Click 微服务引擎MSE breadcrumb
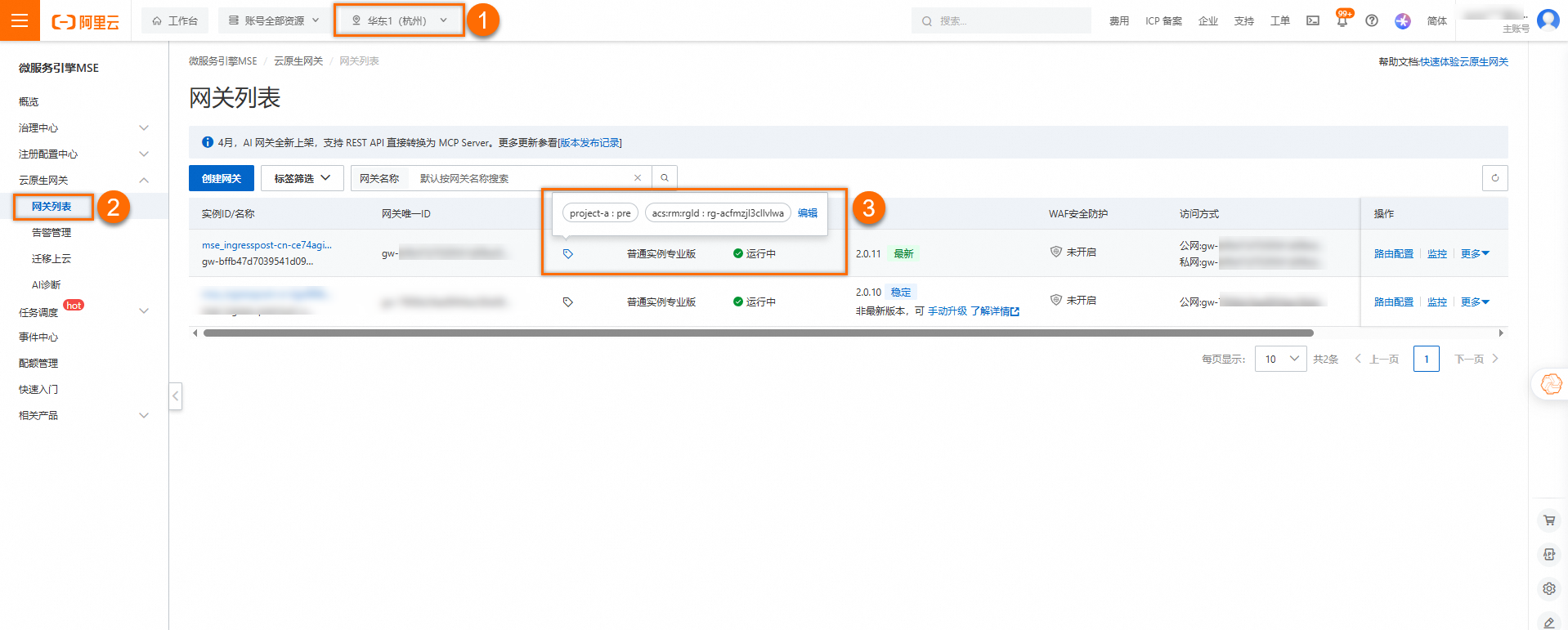 (222, 61)
